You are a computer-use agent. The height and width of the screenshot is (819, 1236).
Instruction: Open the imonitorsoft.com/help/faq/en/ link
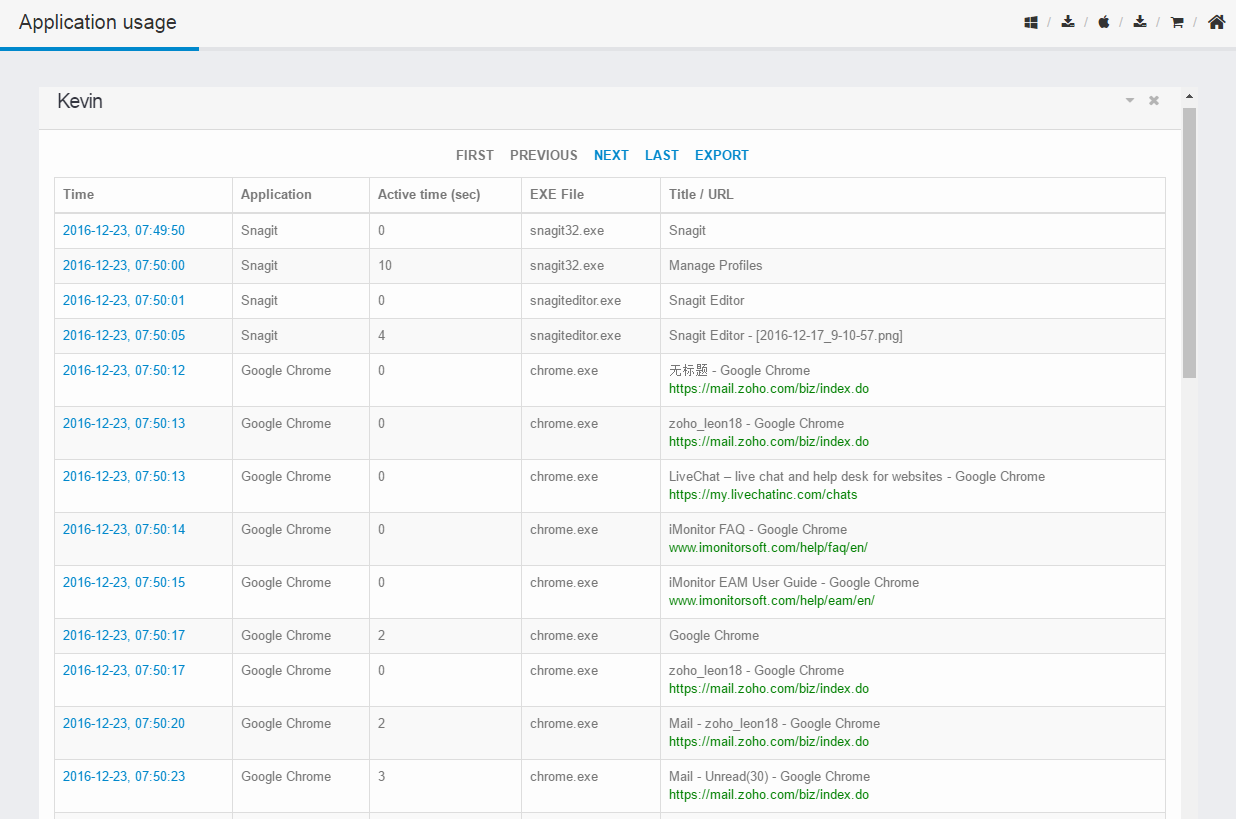pos(768,547)
